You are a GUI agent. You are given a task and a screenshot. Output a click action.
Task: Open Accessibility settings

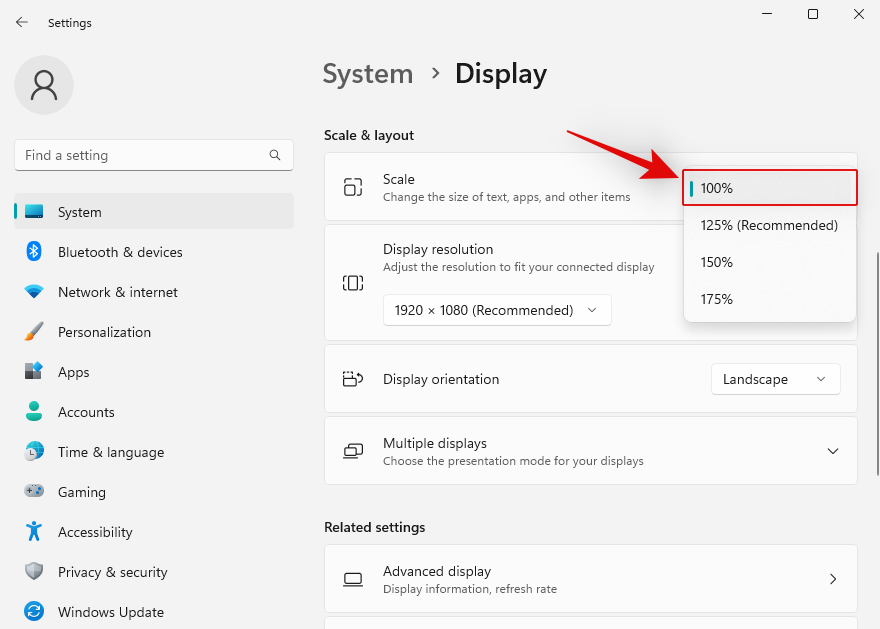96,532
